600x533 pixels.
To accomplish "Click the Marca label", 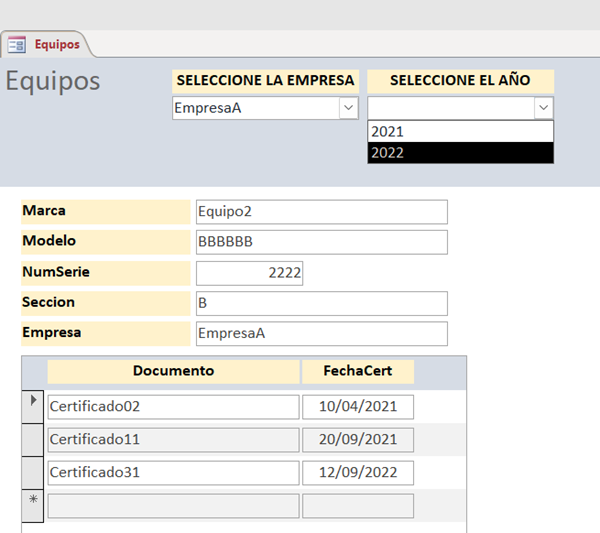I will pyautogui.click(x=106, y=212).
